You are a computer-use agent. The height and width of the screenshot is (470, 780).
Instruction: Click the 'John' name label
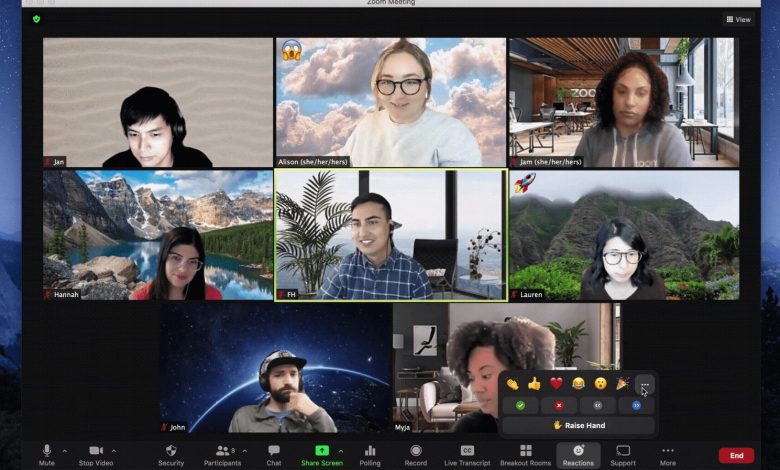coord(178,427)
